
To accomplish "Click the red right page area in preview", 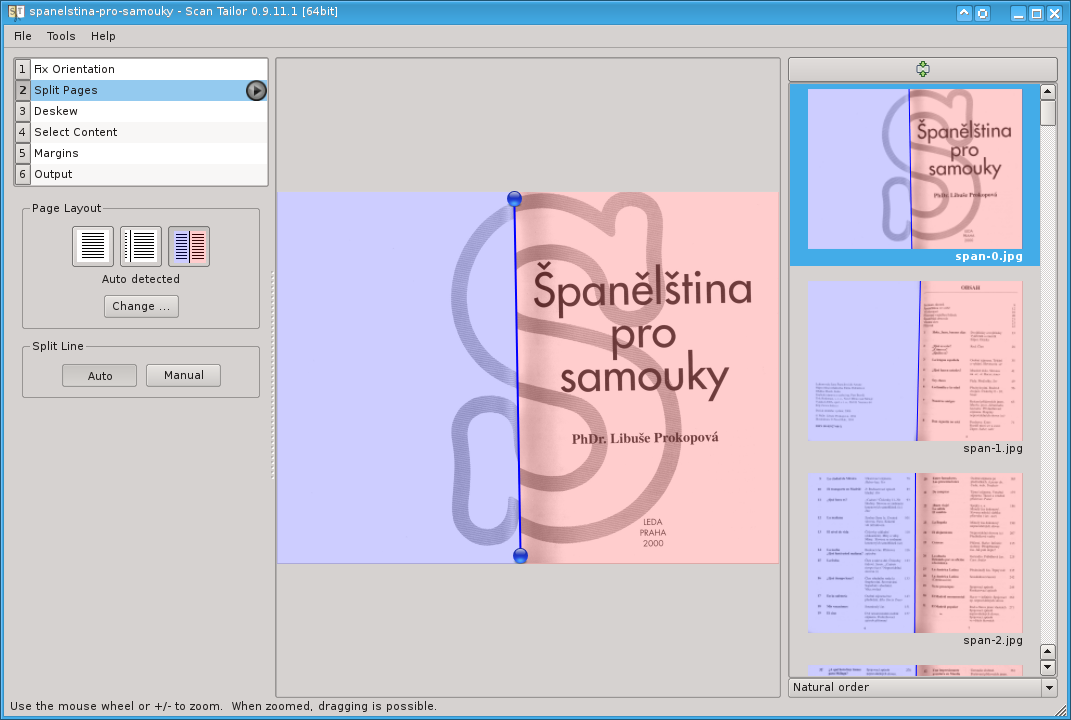I will point(649,378).
